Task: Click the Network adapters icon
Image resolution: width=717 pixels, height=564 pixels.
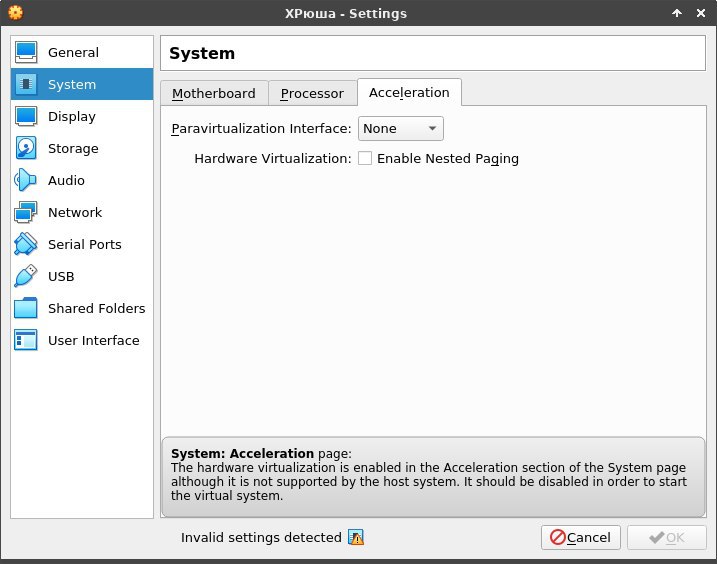Action: click(x=26, y=212)
